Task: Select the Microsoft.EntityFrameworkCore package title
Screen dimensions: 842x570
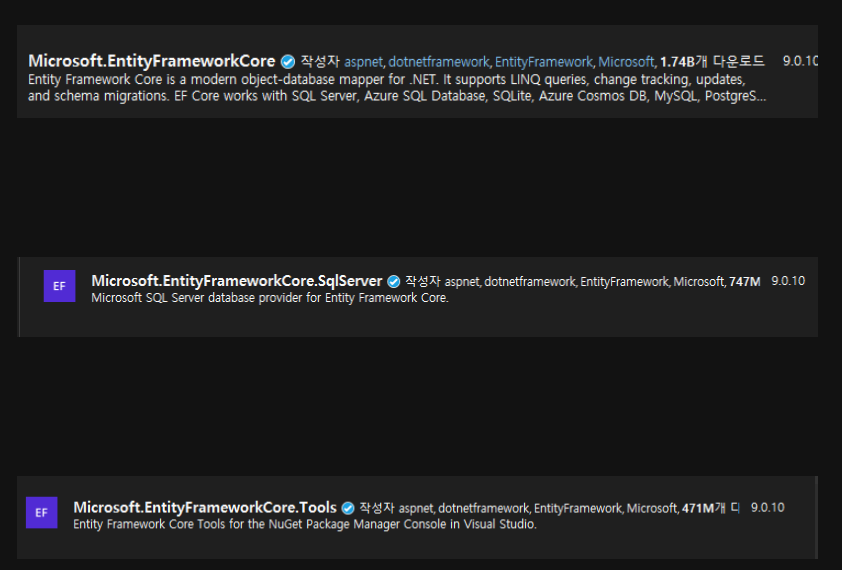Action: point(151,61)
